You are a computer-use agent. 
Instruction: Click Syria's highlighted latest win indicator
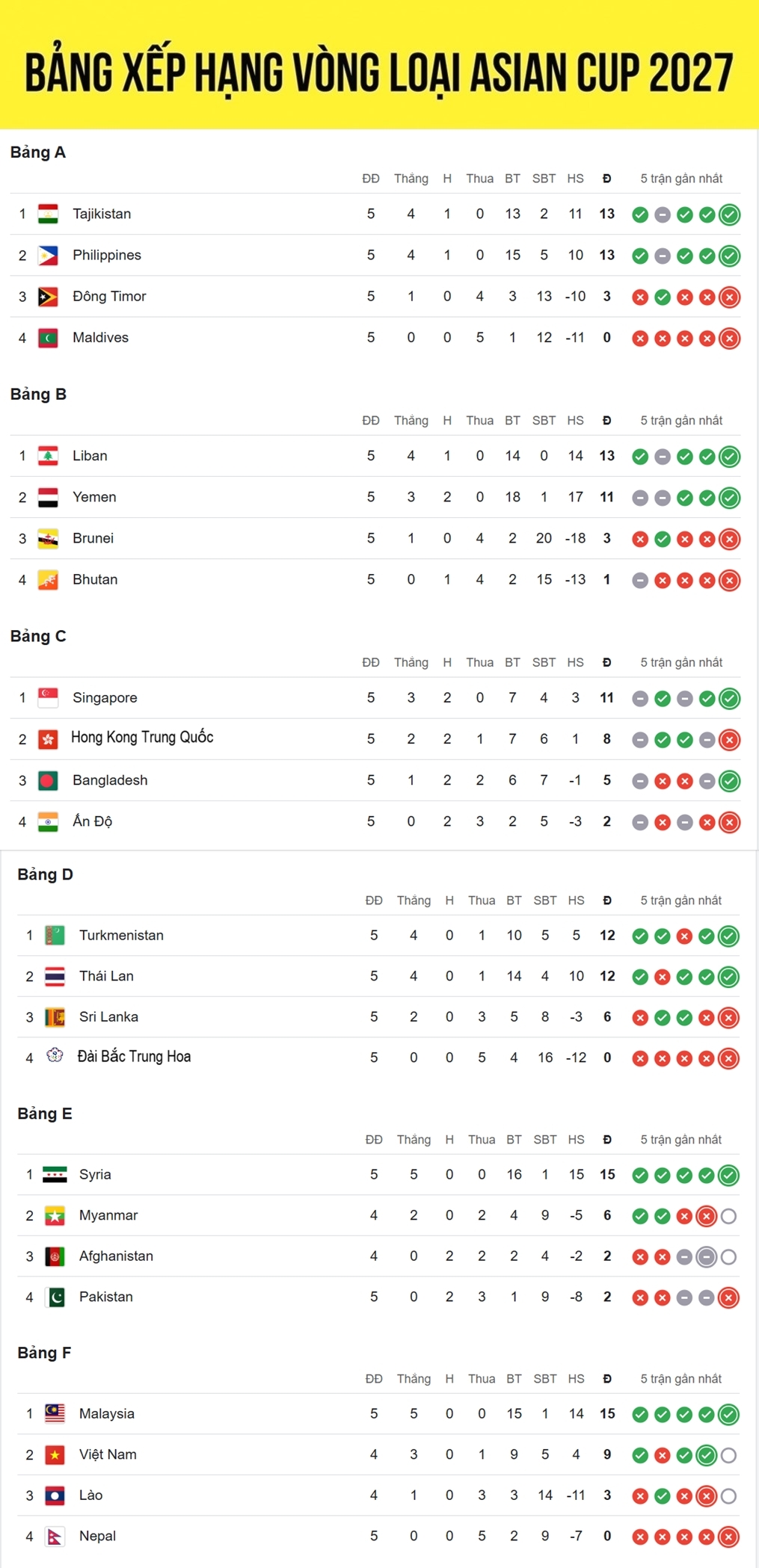coord(728,1176)
